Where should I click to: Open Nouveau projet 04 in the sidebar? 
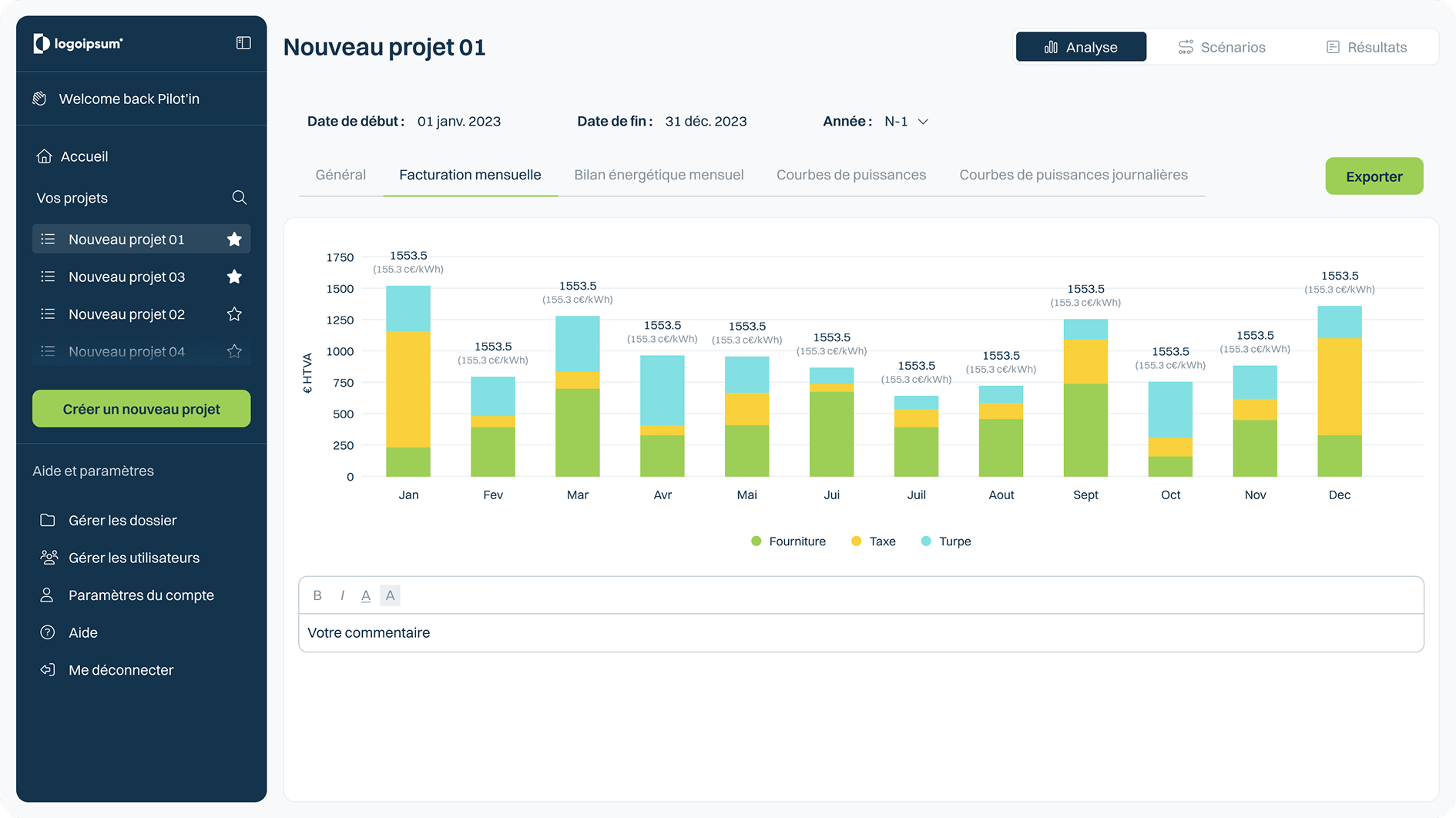(x=142, y=351)
